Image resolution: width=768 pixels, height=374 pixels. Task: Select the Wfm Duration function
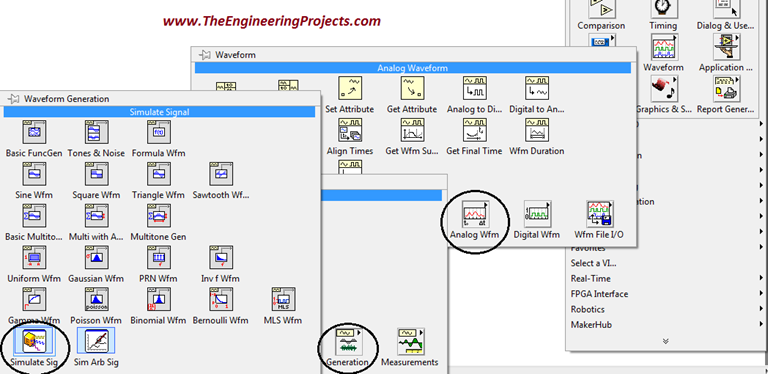[x=537, y=130]
